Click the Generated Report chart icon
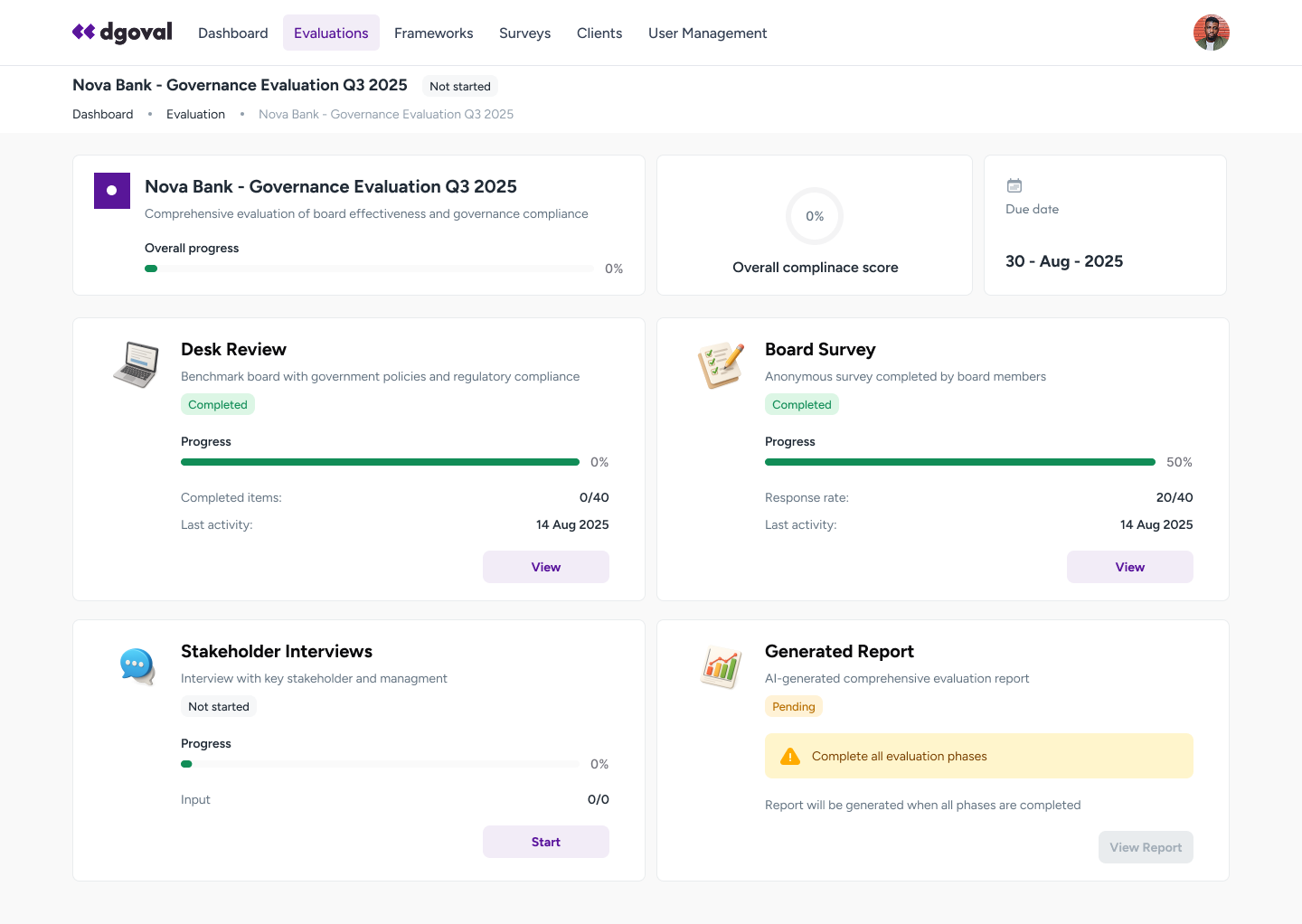Screen dimensions: 1302x924 (721, 668)
